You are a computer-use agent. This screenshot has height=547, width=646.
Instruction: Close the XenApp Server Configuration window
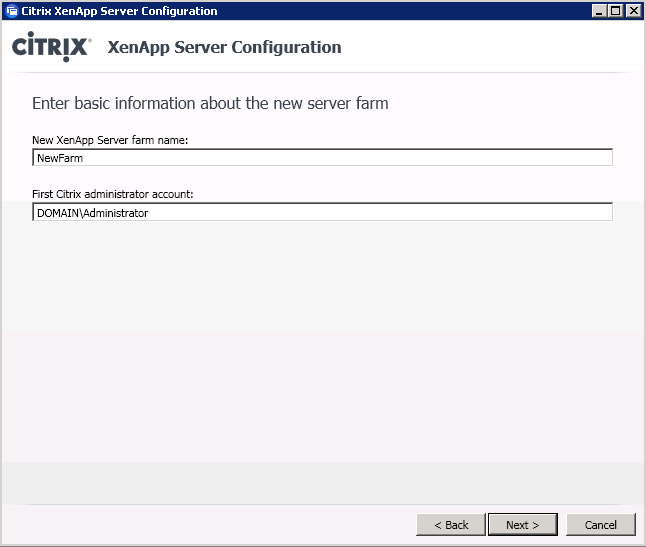pos(633,11)
